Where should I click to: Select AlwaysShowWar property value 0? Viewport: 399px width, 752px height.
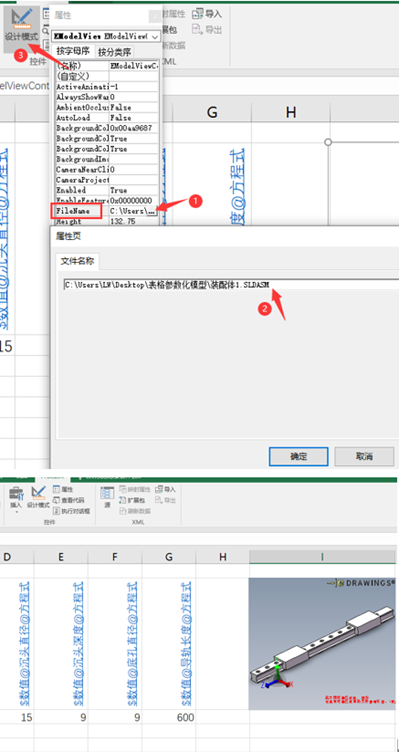pyautogui.click(x=133, y=97)
